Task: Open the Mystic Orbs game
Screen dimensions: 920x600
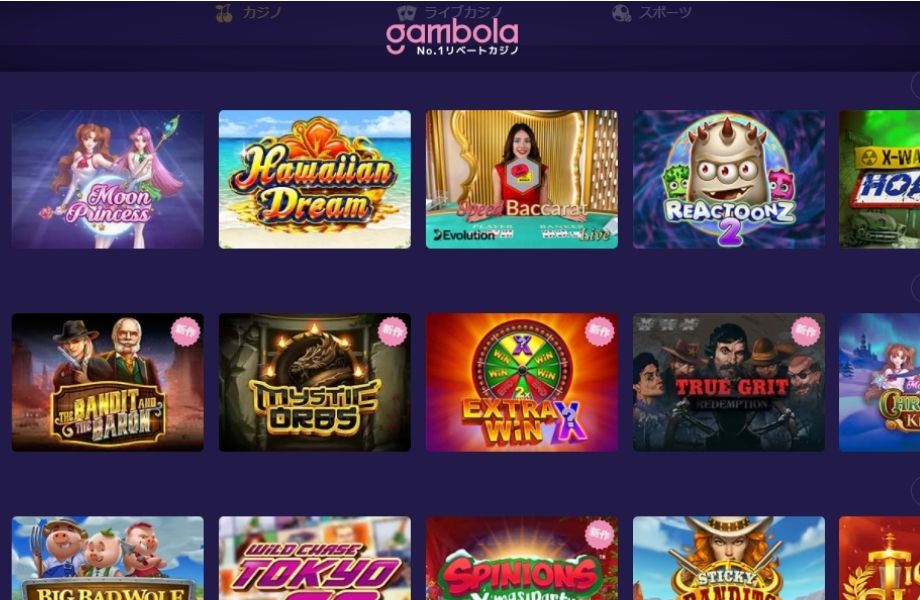Action: pos(314,382)
